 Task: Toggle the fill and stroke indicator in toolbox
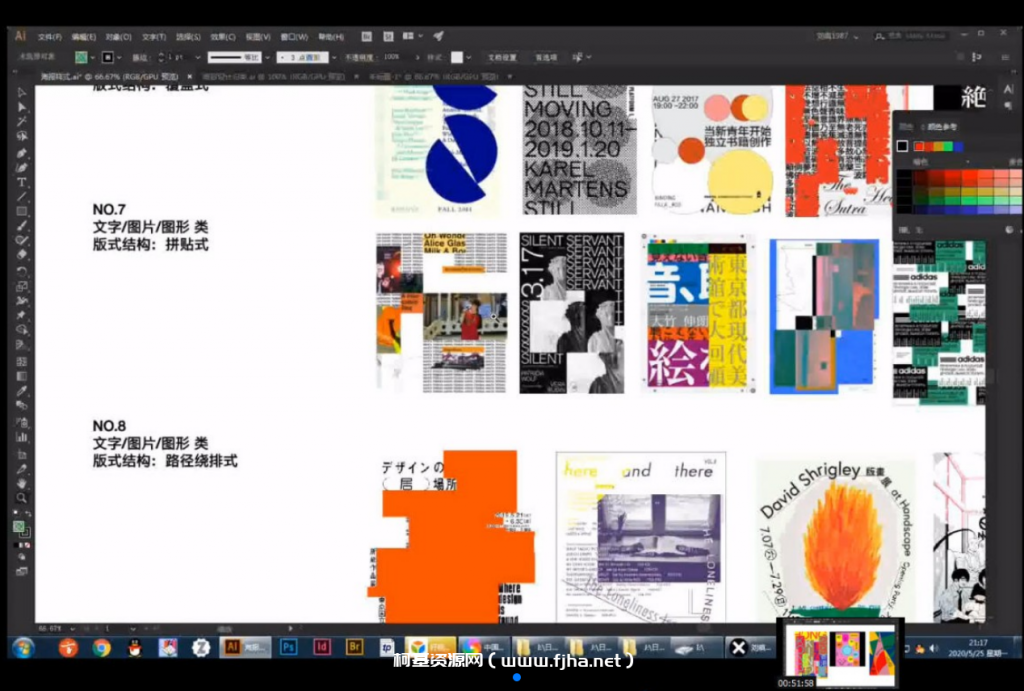20,528
